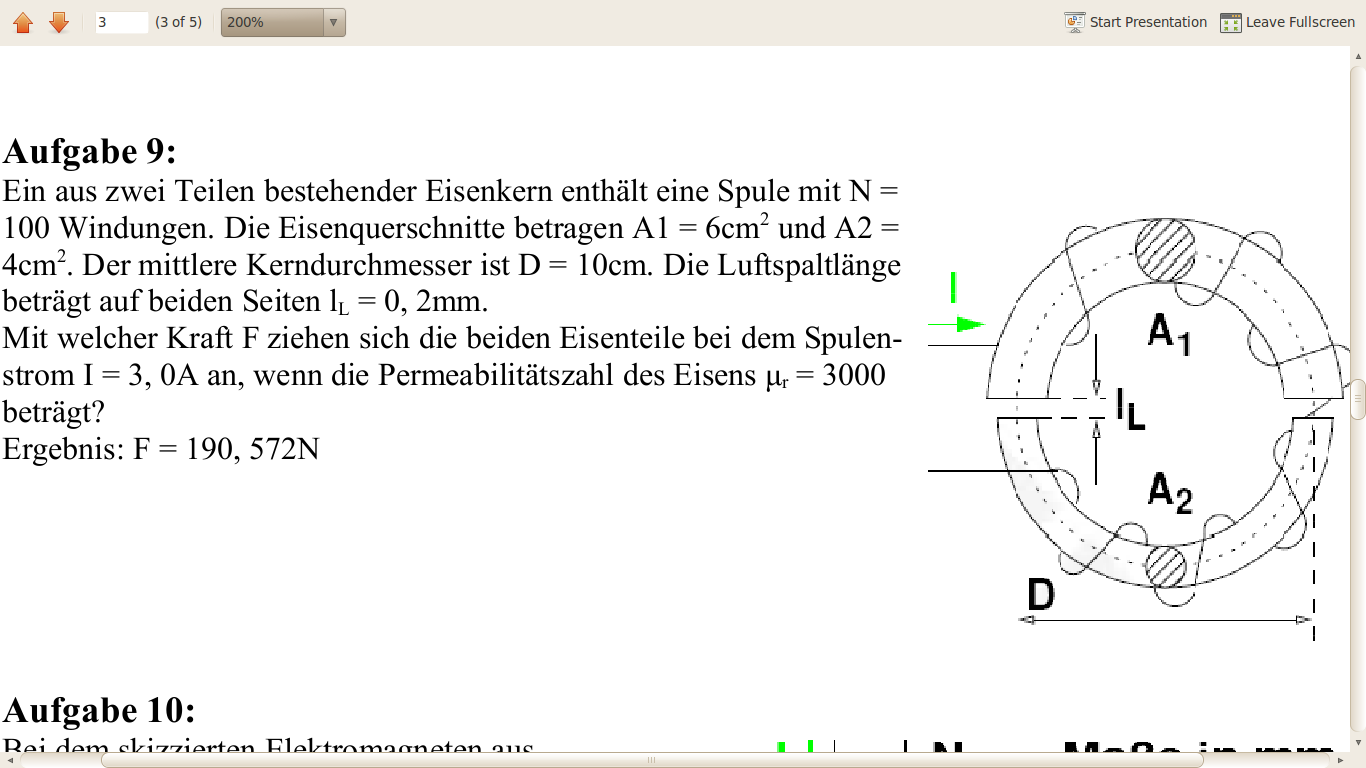Click the "Ergebnis: F = 190, 572N" line
1366x768 pixels.
point(161,449)
